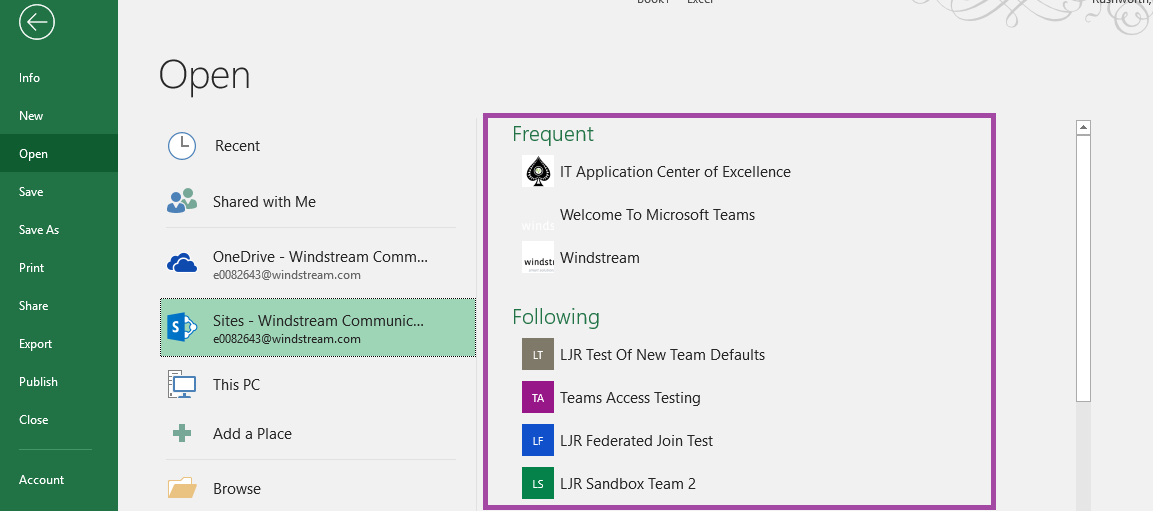
Task: Click the IT Application Center spade logo
Action: coord(538,171)
